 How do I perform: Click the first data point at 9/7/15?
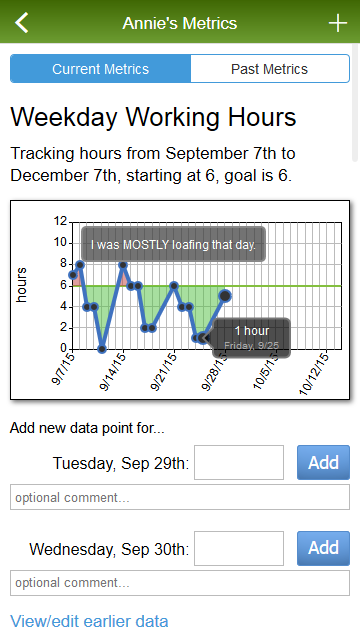tap(73, 275)
